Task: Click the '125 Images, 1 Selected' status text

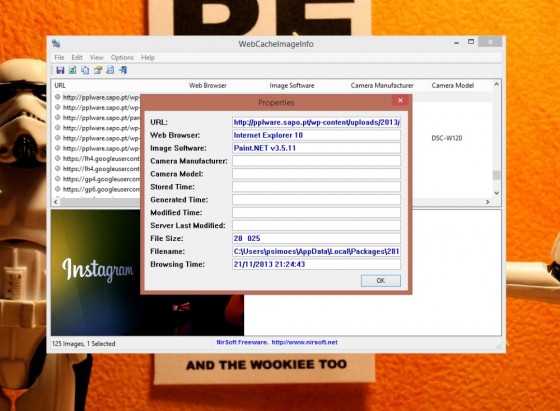Action: 84,344
